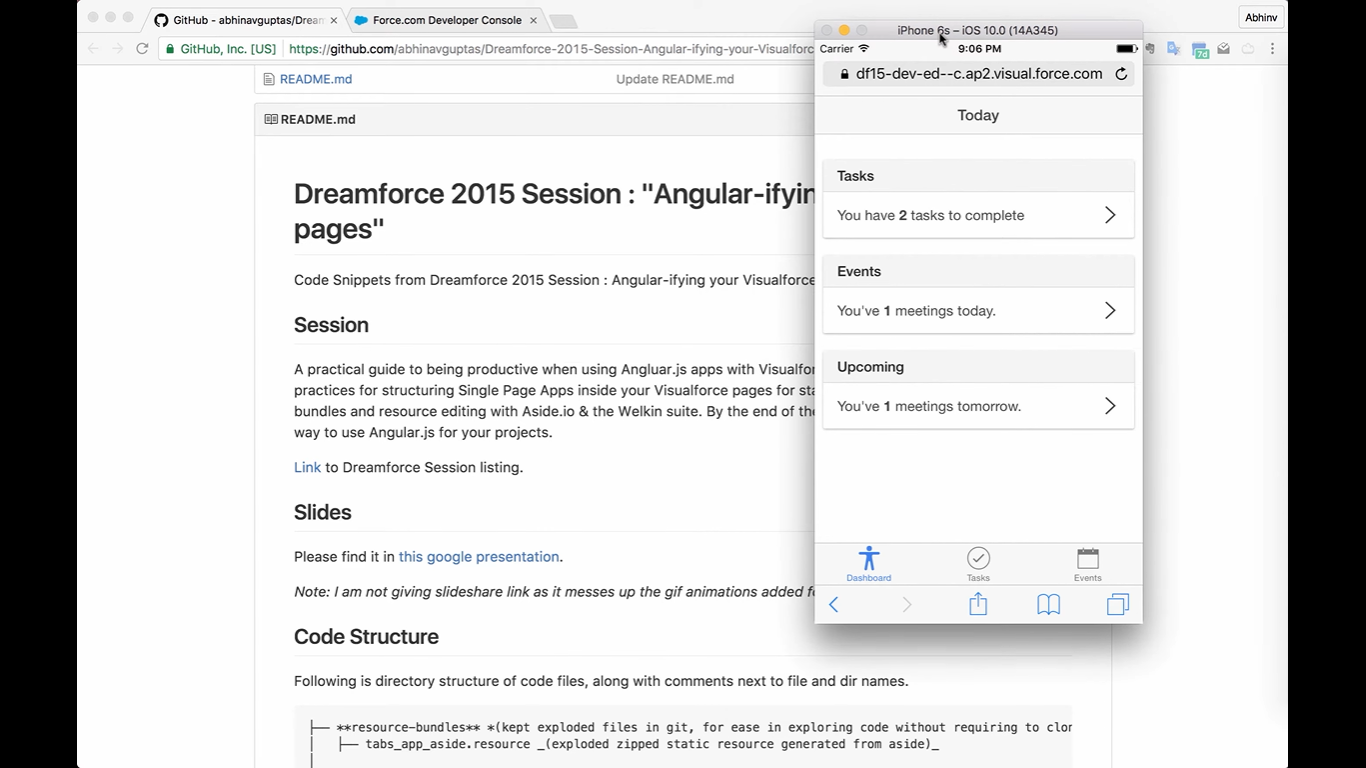The height and width of the screenshot is (768, 1366).
Task: Open the 7d calendar extension icon
Action: [x=1199, y=48]
